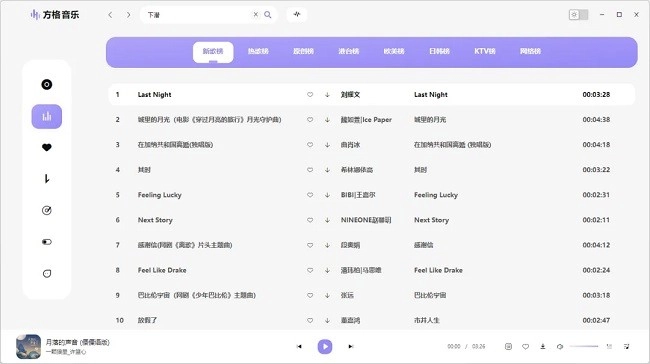Mute the volume speaker icon
650x364 pixels.
pos(560,347)
